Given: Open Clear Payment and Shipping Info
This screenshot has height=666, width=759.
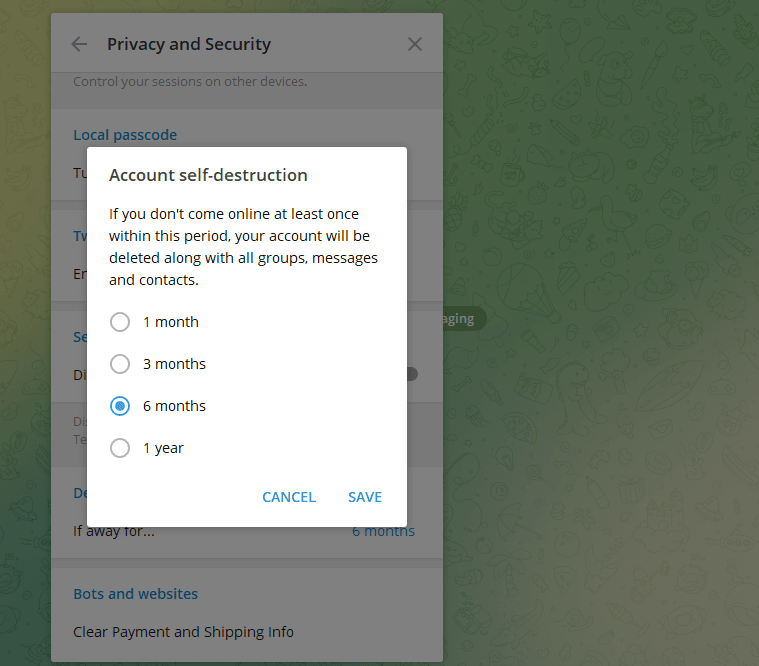Looking at the screenshot, I should [183, 632].
